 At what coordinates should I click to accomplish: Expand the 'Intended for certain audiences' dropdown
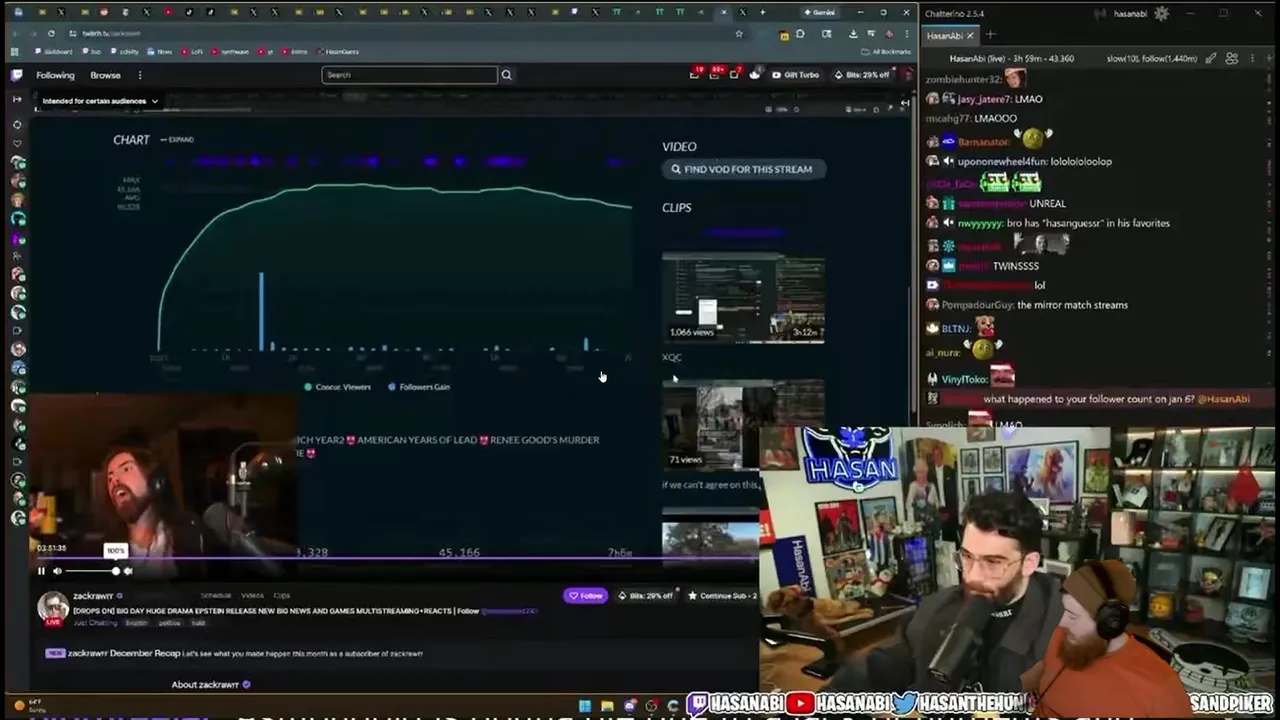pyautogui.click(x=100, y=101)
